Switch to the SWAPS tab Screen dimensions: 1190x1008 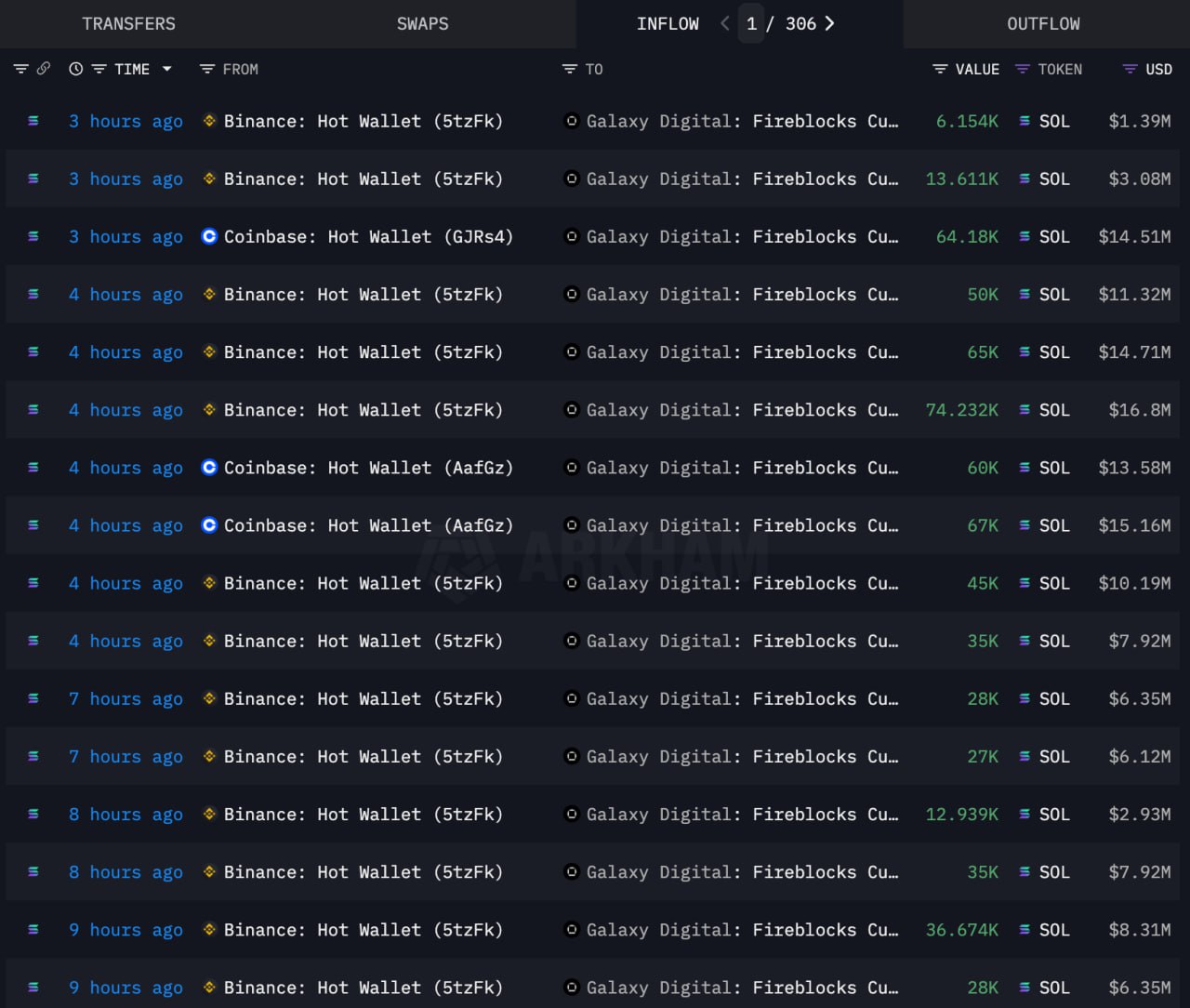tap(422, 24)
